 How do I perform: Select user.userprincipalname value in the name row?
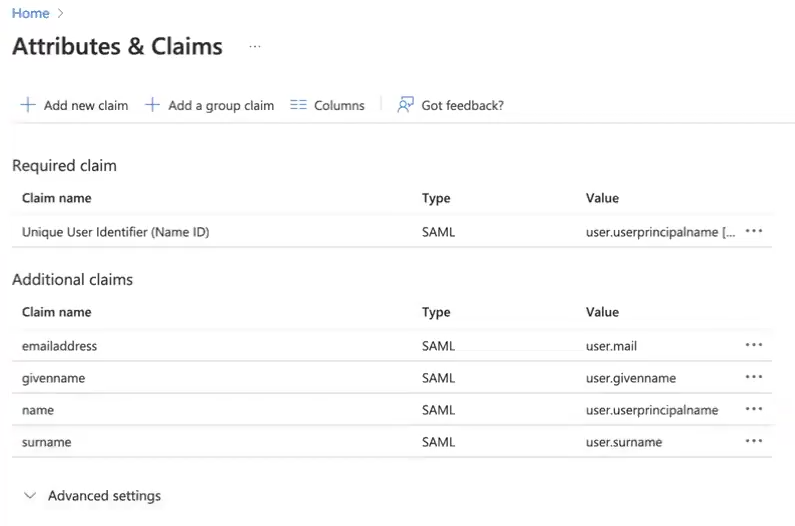point(652,410)
